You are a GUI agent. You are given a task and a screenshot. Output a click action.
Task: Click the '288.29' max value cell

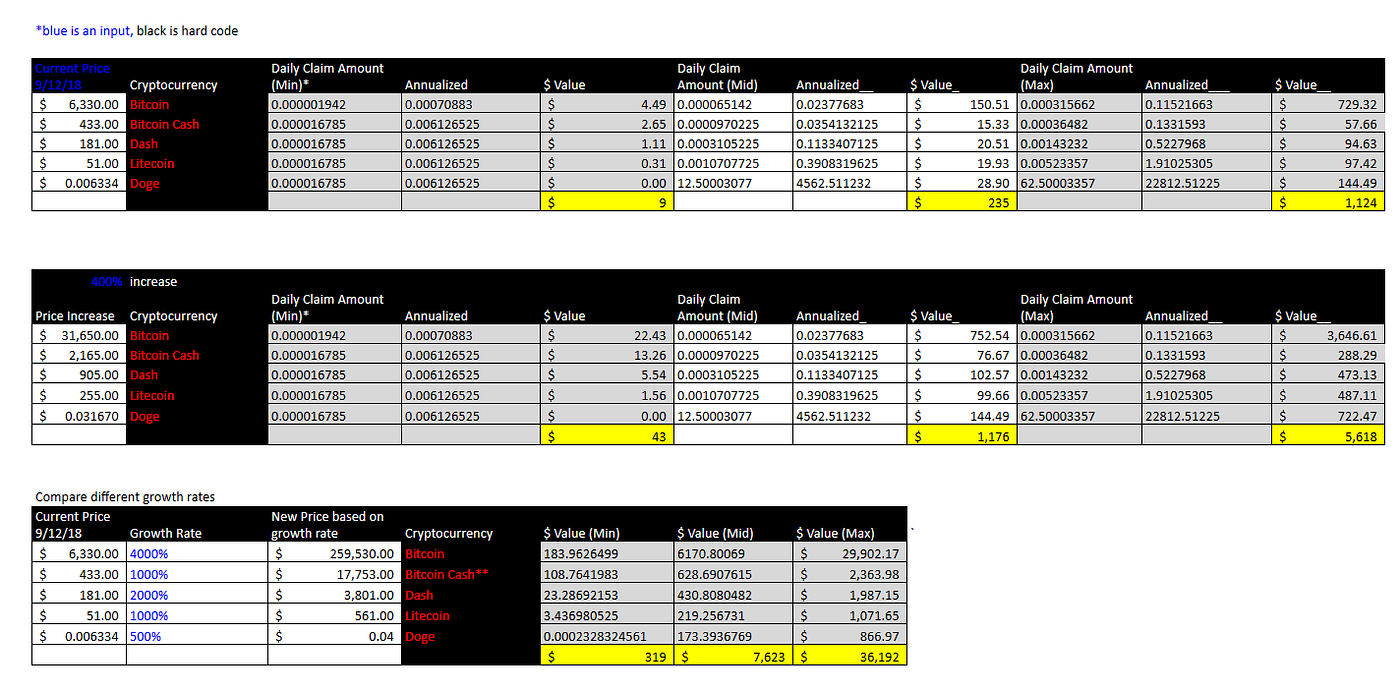point(1327,355)
